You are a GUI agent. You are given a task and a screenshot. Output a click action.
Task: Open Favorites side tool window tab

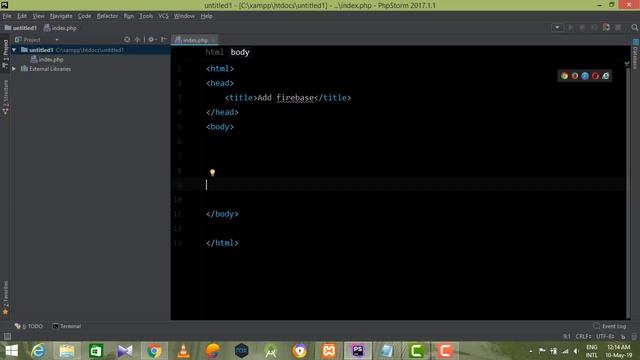5,298
